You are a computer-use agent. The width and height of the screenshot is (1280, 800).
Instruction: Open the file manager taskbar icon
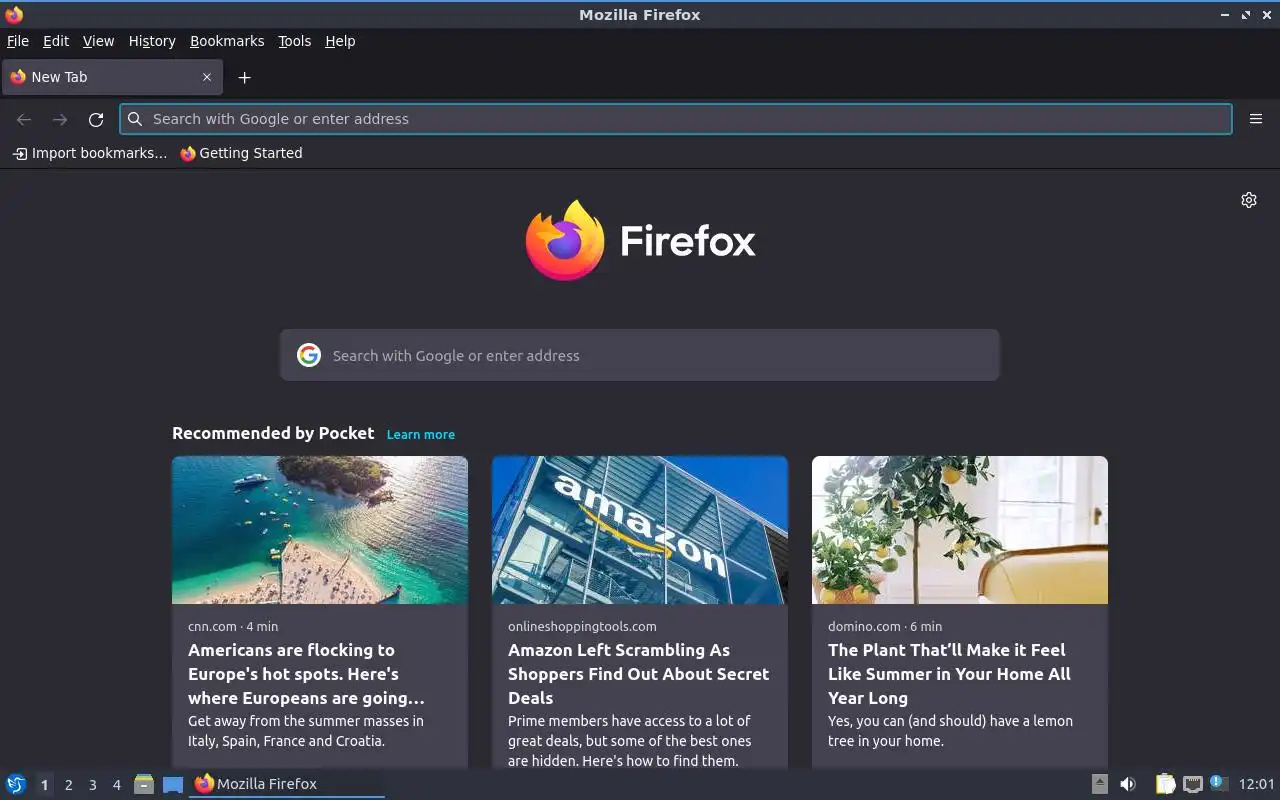pos(144,784)
